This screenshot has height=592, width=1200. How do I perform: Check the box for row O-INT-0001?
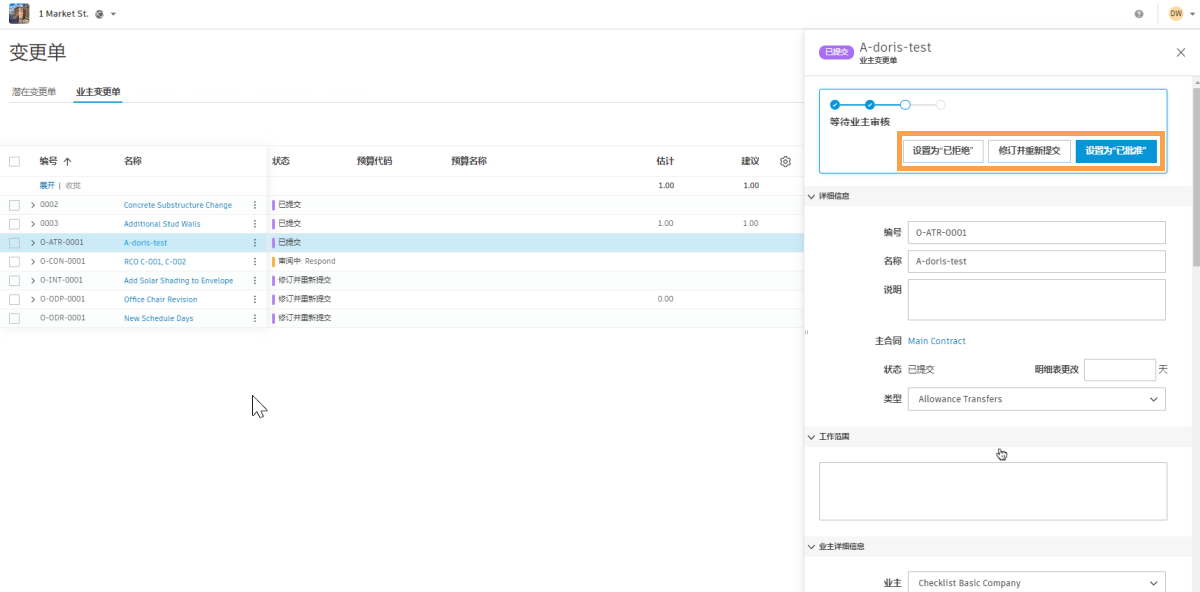coord(14,281)
